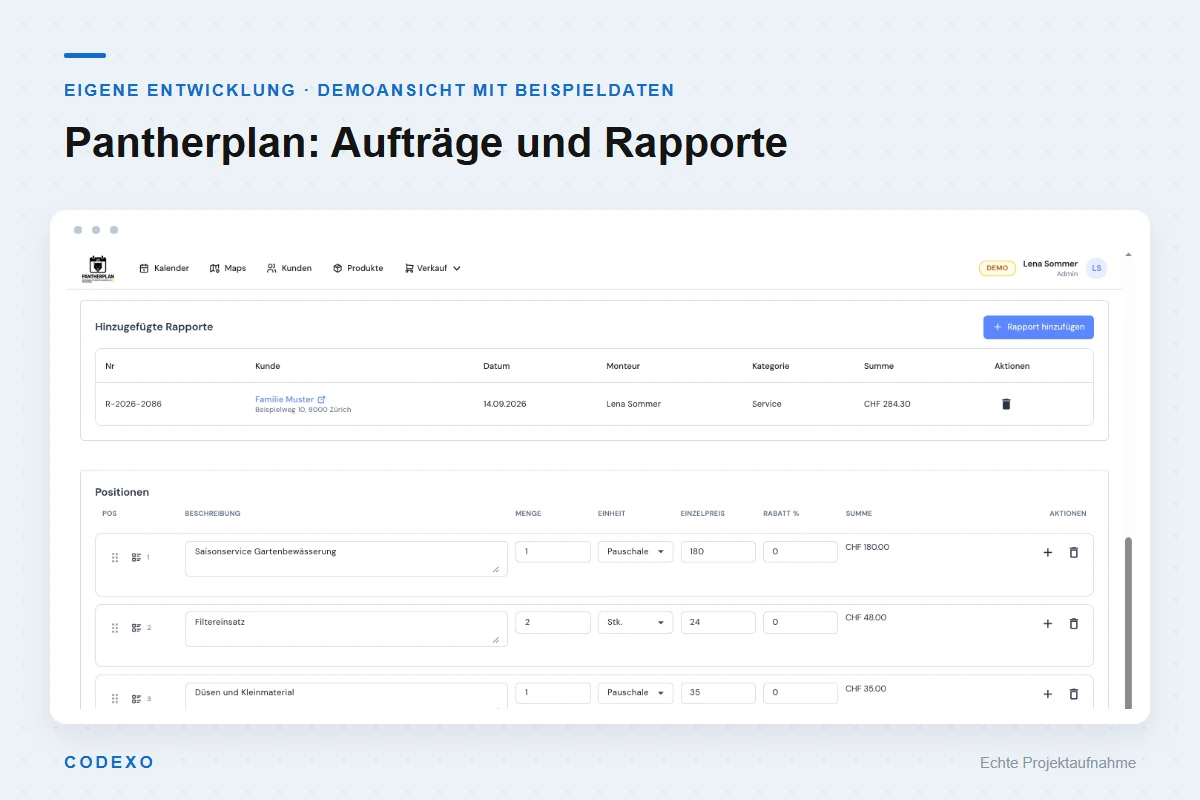
Task: Open unit dropdown for Düsen und Kleinmaterial
Action: point(635,693)
